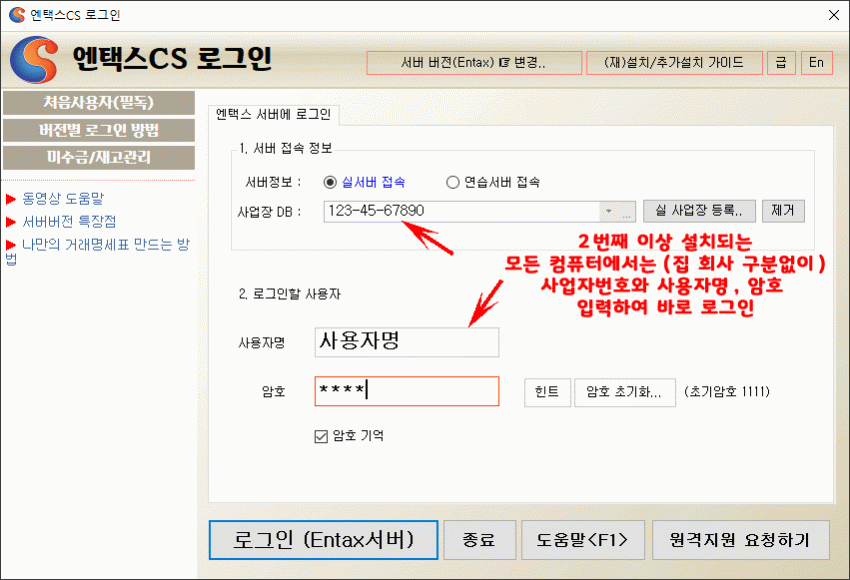Viewport: 850px width, 580px height.
Task: Click the red triangle bullet before 서버버전 특장점
Action: [x=11, y=222]
